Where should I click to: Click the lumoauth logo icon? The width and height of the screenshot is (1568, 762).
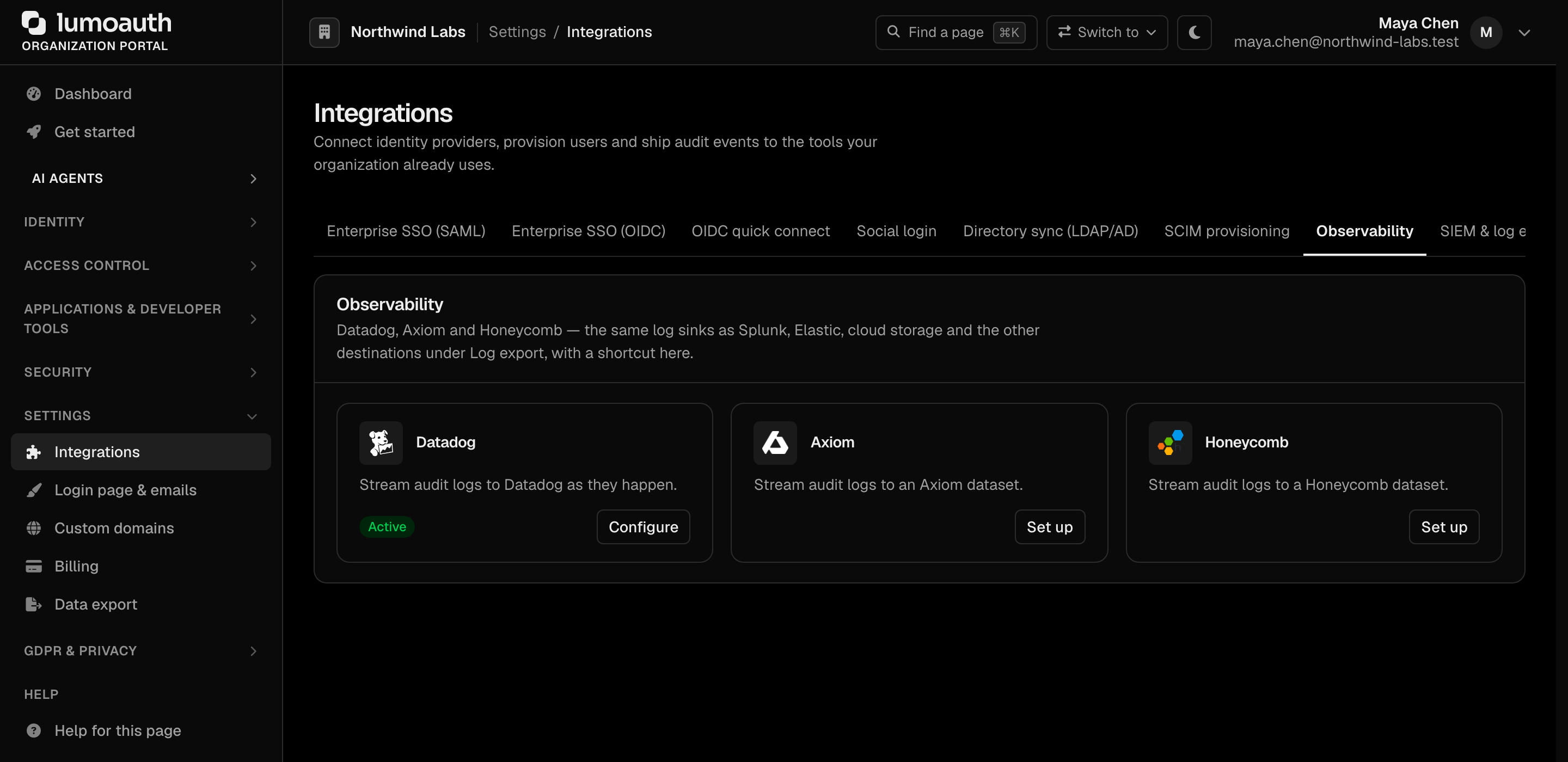pyautogui.click(x=33, y=22)
